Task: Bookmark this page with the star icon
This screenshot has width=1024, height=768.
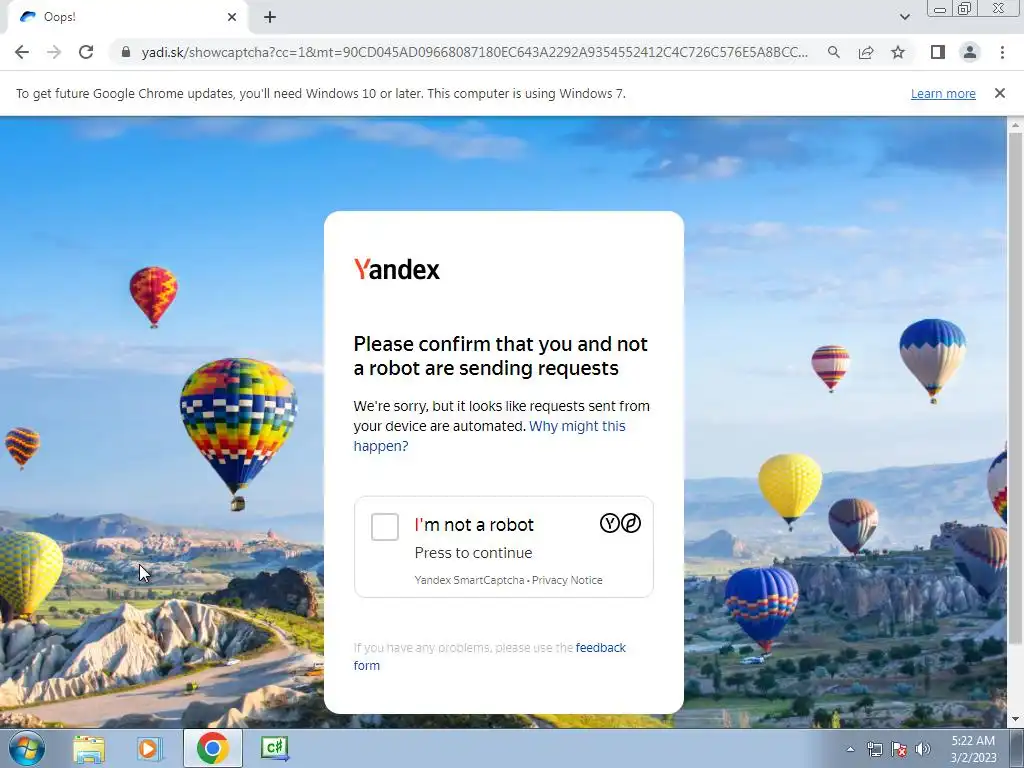Action: [x=898, y=52]
